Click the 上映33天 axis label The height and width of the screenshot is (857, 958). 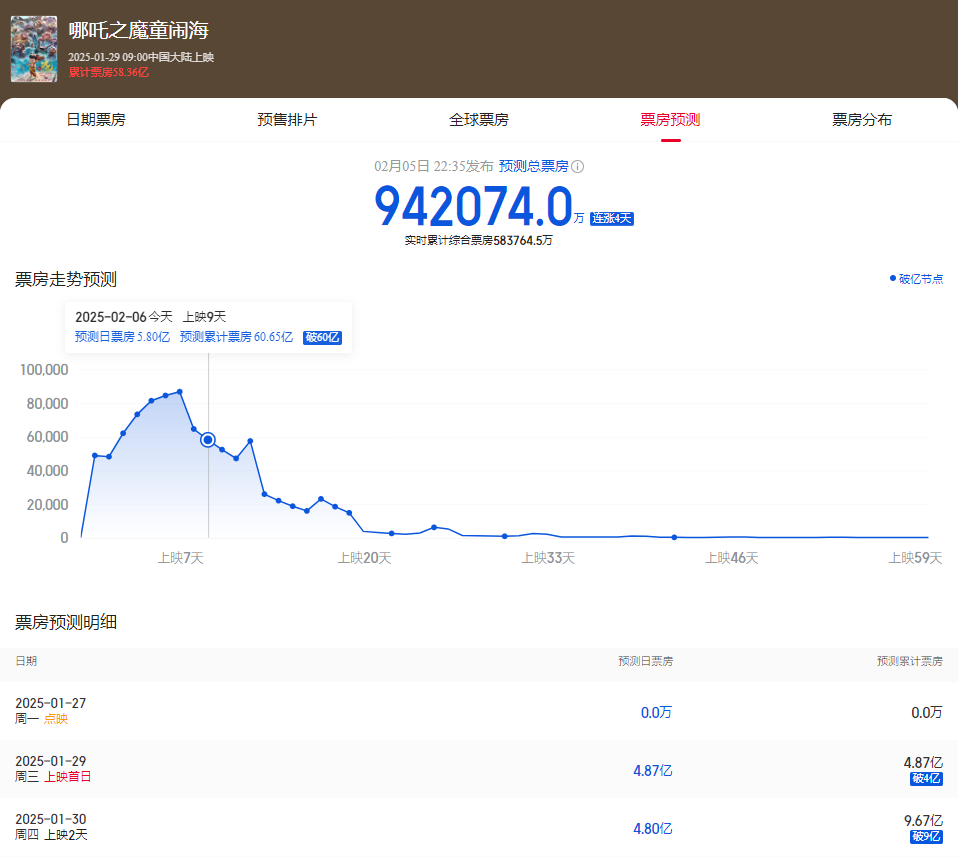[548, 558]
